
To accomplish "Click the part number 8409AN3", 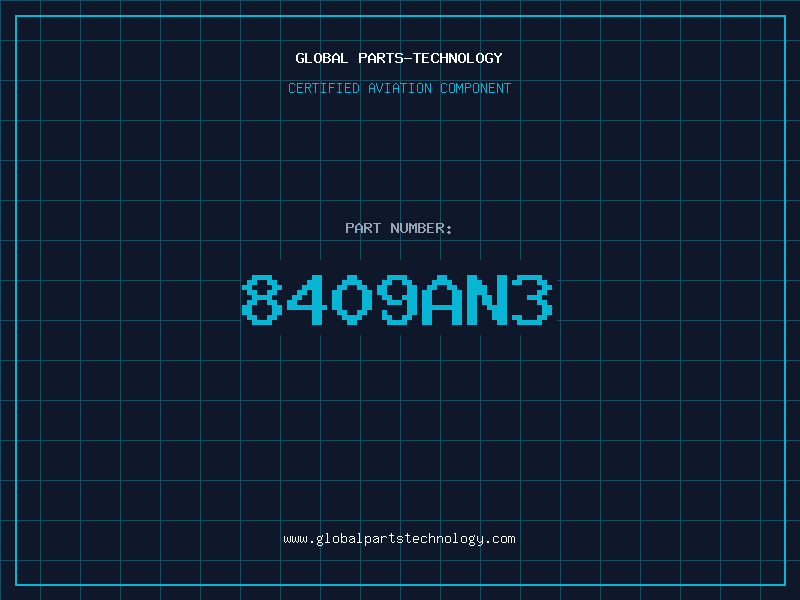I will 397,300.
